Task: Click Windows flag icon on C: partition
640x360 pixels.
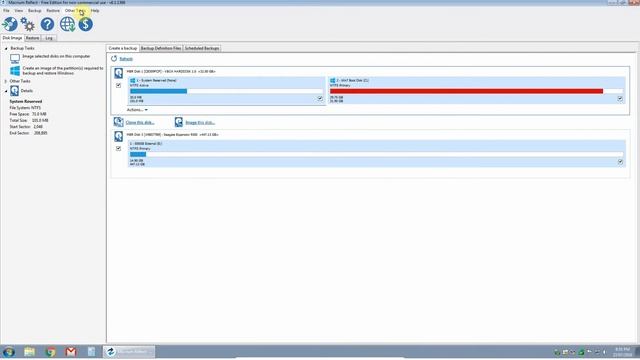Action: [x=332, y=81]
